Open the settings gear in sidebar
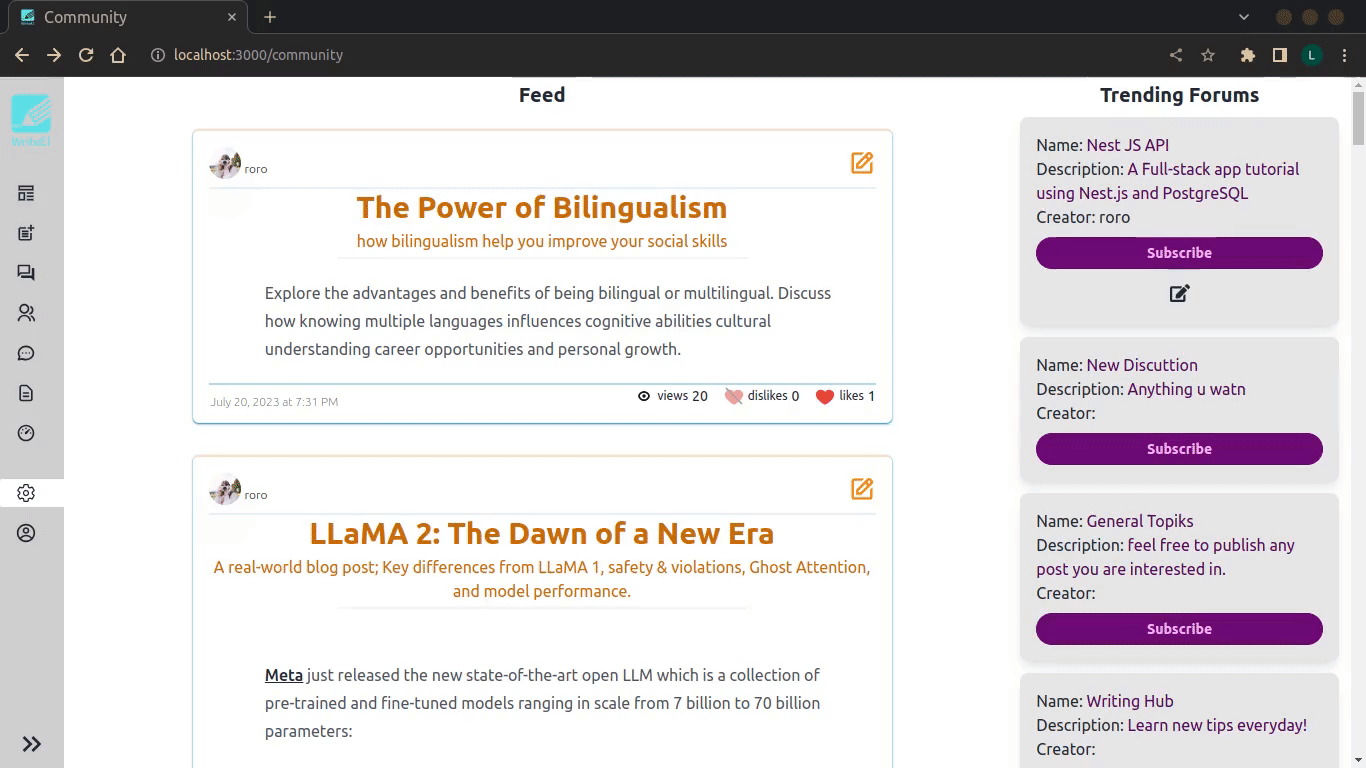 [26, 493]
